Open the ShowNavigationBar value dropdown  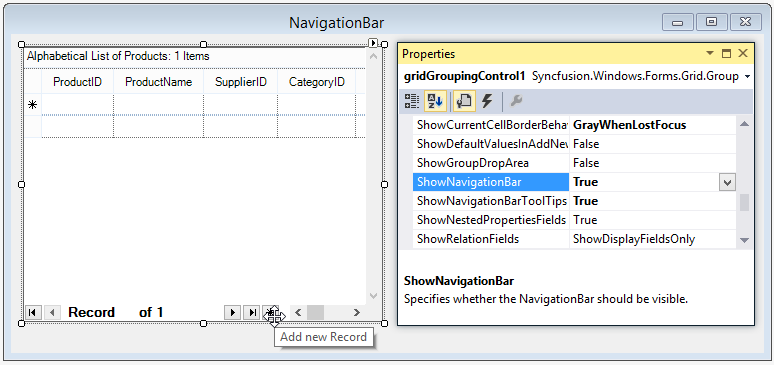(x=727, y=182)
